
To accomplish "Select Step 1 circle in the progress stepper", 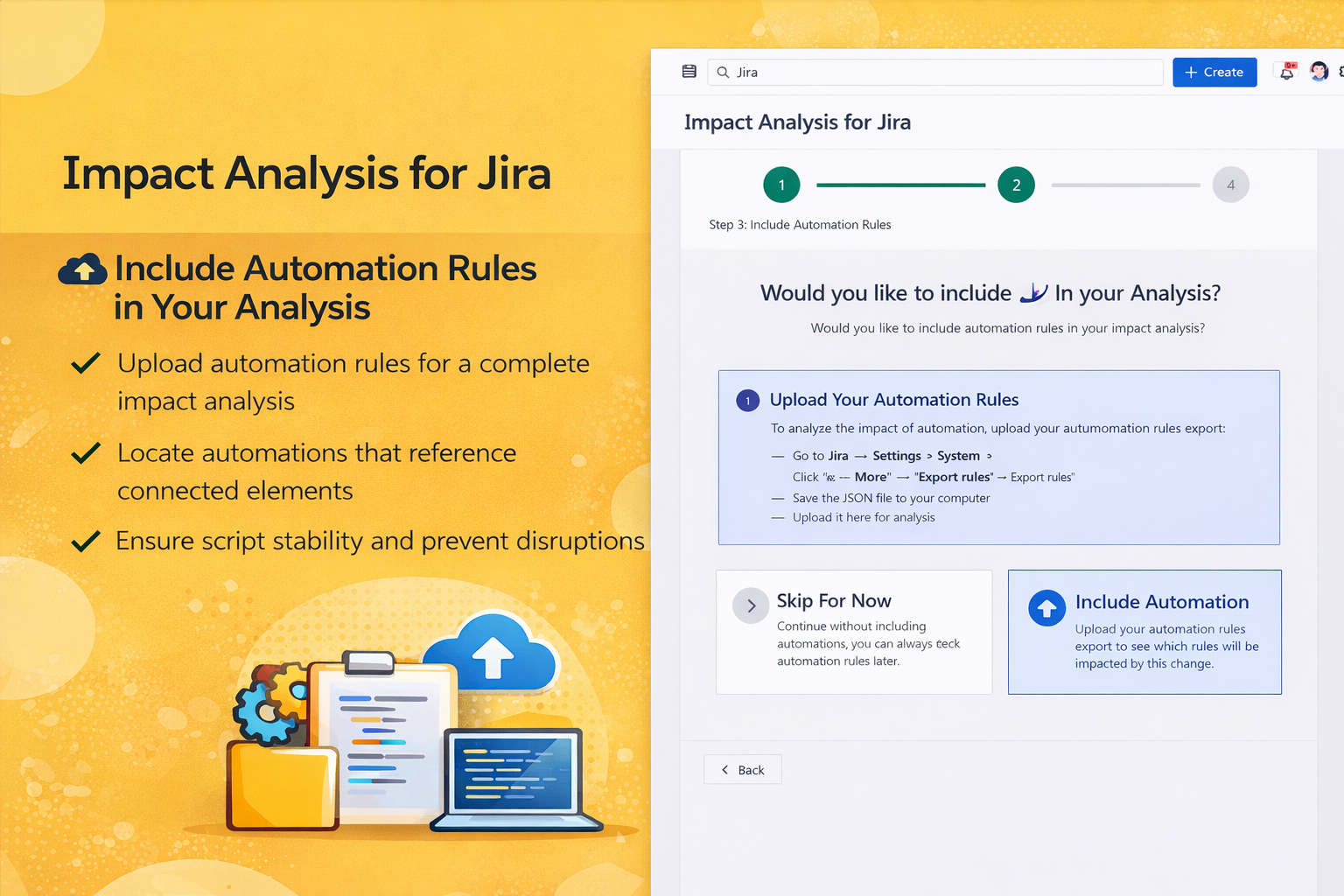I will tap(781, 185).
